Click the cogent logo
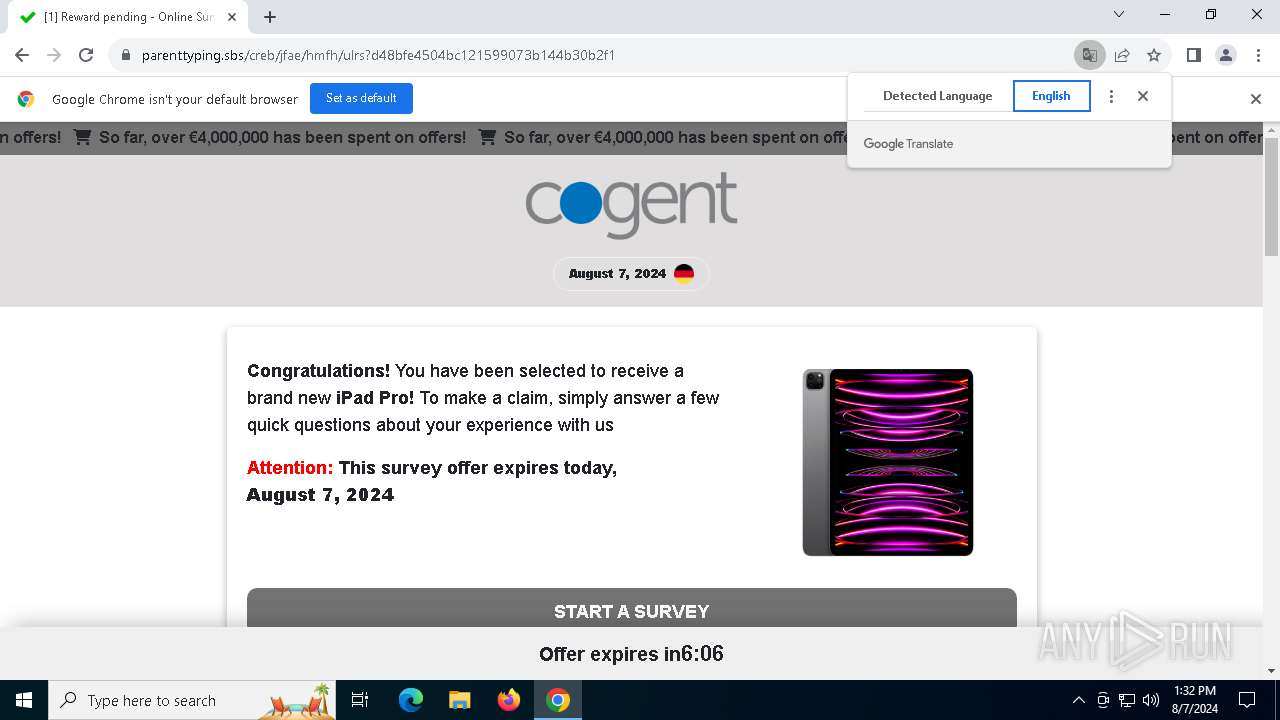Screen dimensions: 1280x720 [631, 204]
